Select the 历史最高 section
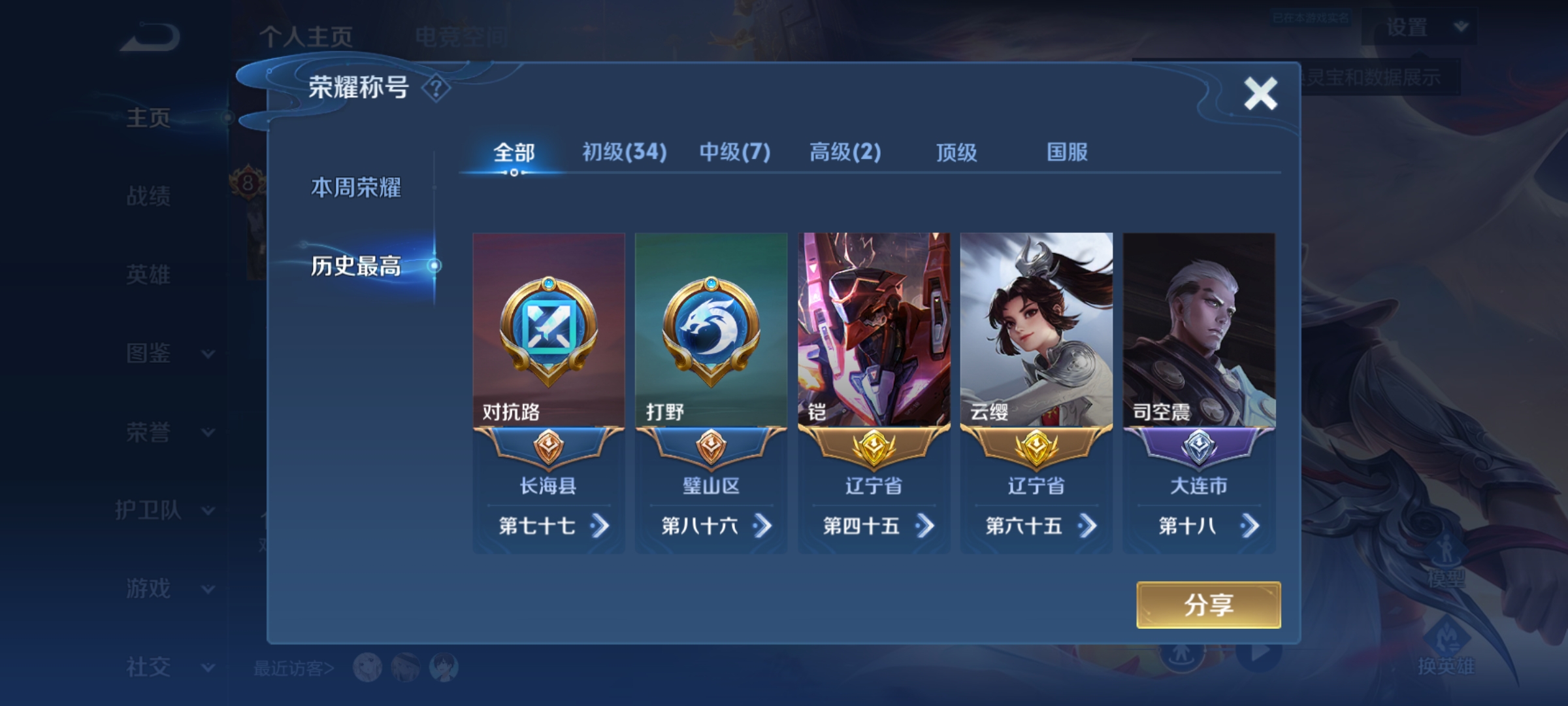The width and height of the screenshot is (1568, 706). pos(355,266)
